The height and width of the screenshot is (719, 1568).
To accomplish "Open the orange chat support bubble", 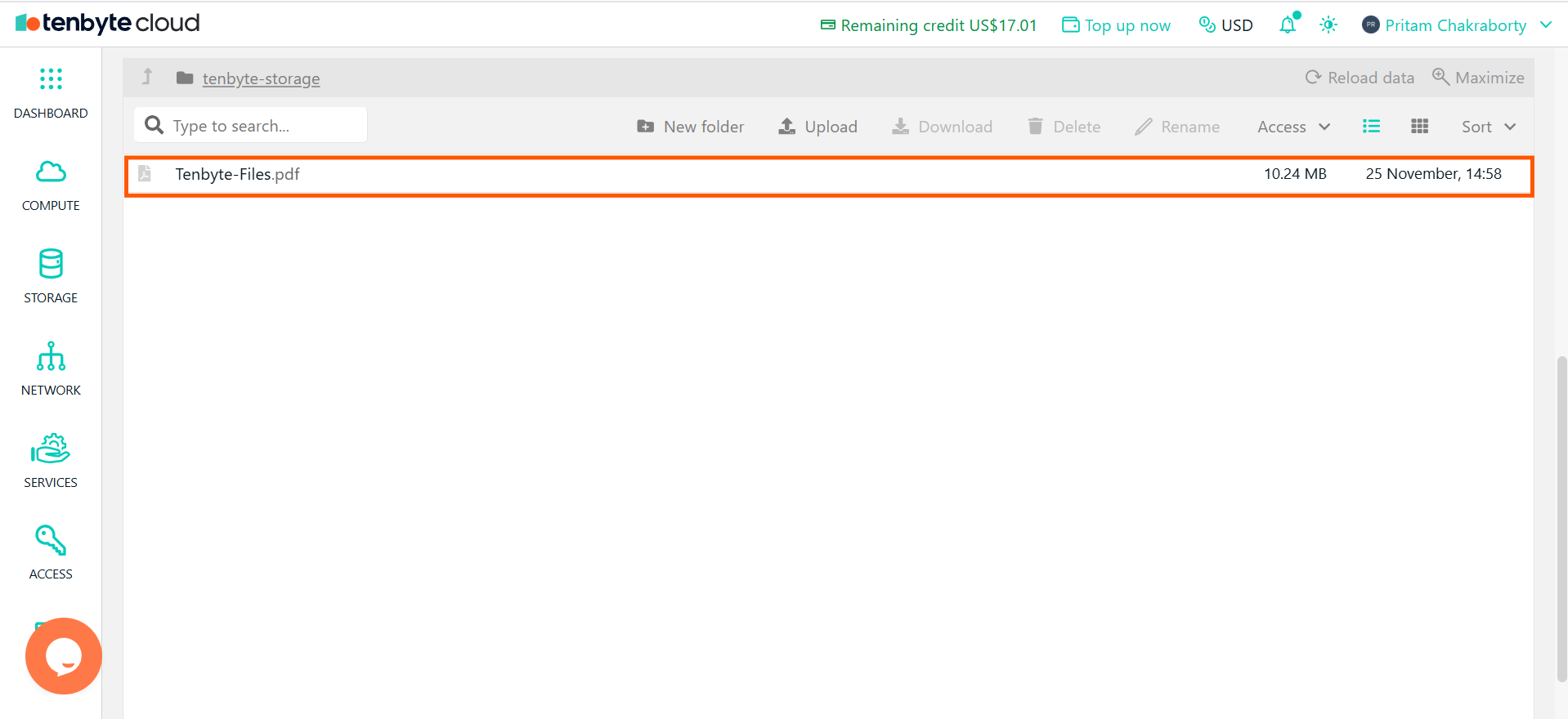I will click(64, 656).
